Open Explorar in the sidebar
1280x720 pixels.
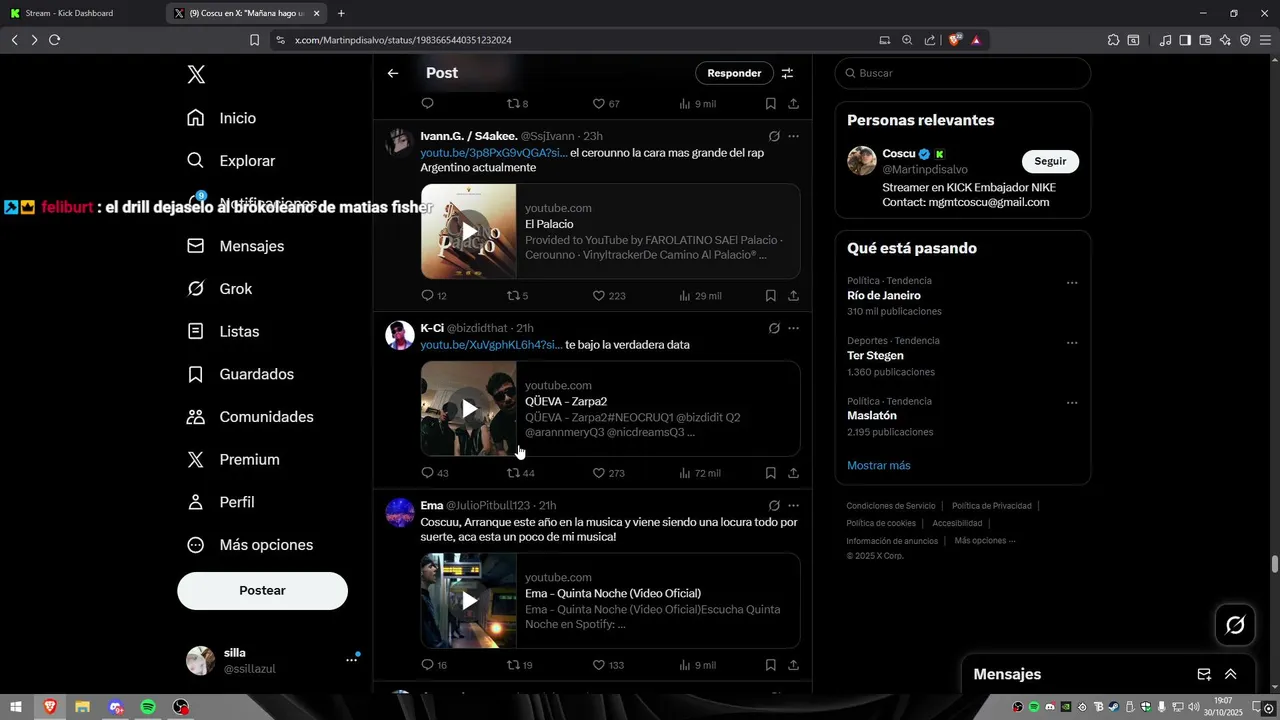click(231, 161)
